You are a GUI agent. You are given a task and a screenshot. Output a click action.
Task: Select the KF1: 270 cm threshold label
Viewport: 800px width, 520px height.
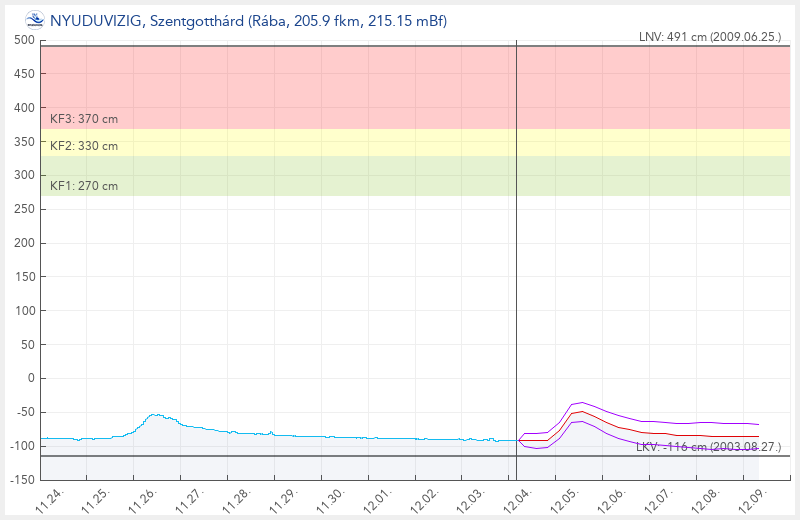click(x=84, y=186)
